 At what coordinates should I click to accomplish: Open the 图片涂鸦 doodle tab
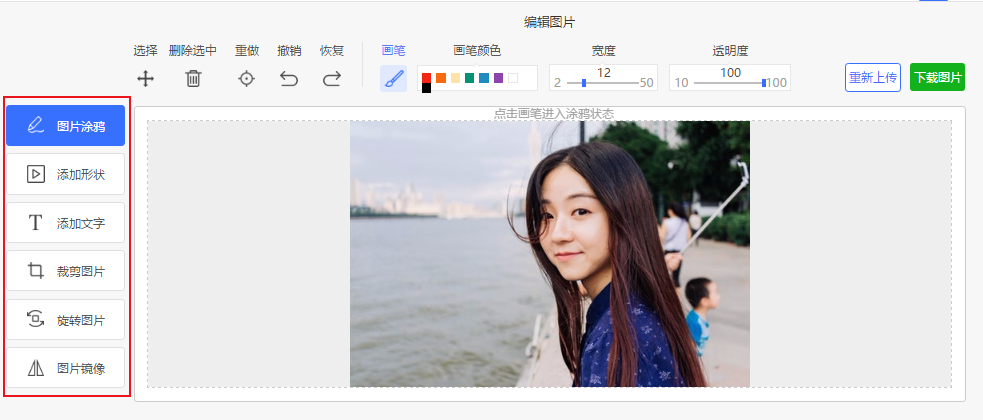(65, 125)
